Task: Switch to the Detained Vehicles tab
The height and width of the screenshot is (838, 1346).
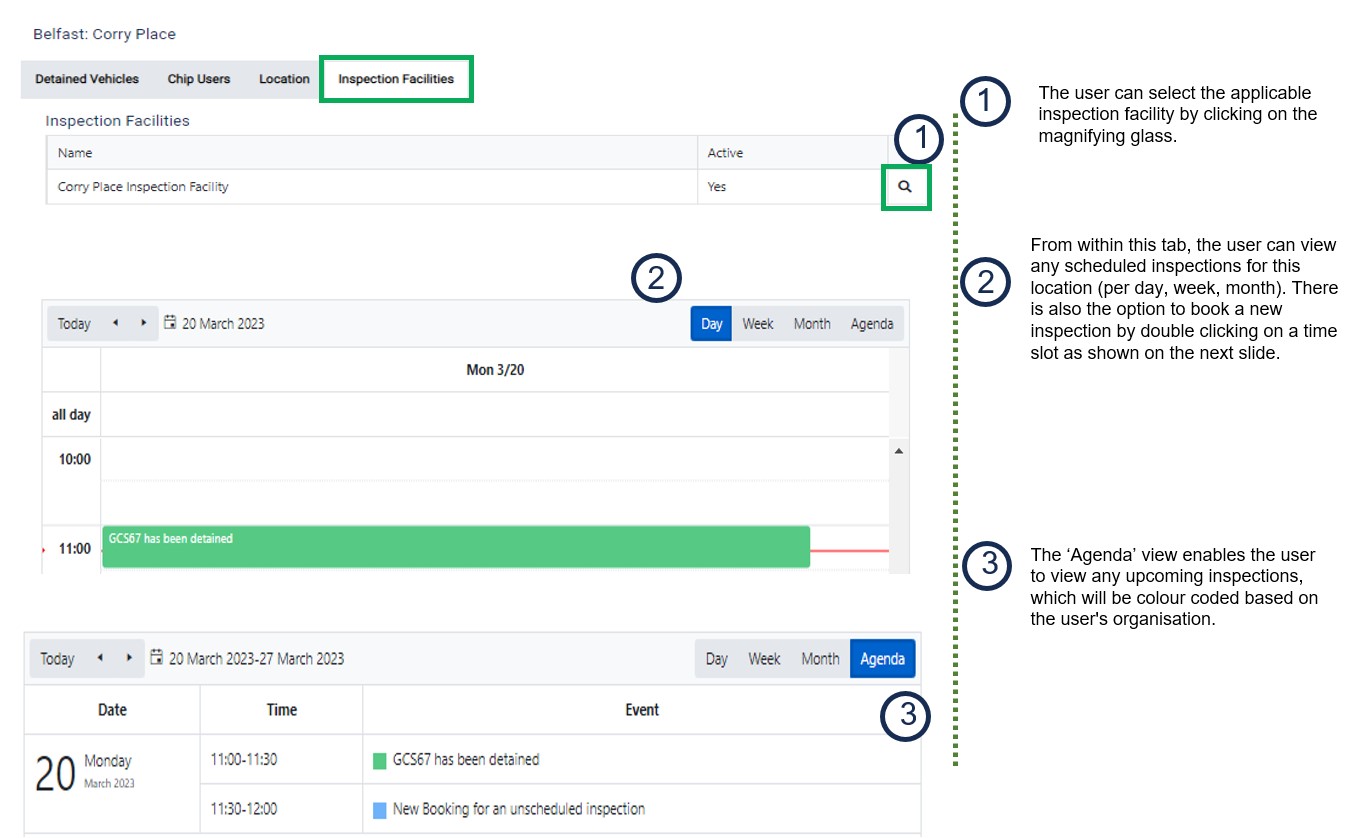Action: [87, 79]
